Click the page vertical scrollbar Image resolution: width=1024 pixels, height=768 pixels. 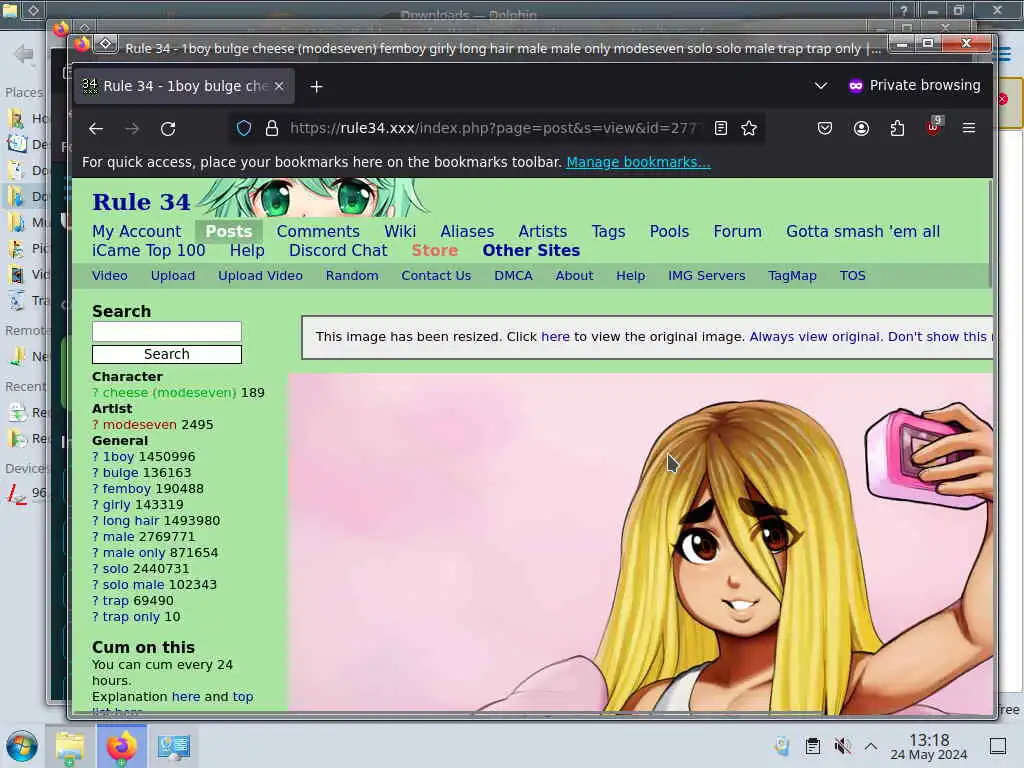point(990,235)
